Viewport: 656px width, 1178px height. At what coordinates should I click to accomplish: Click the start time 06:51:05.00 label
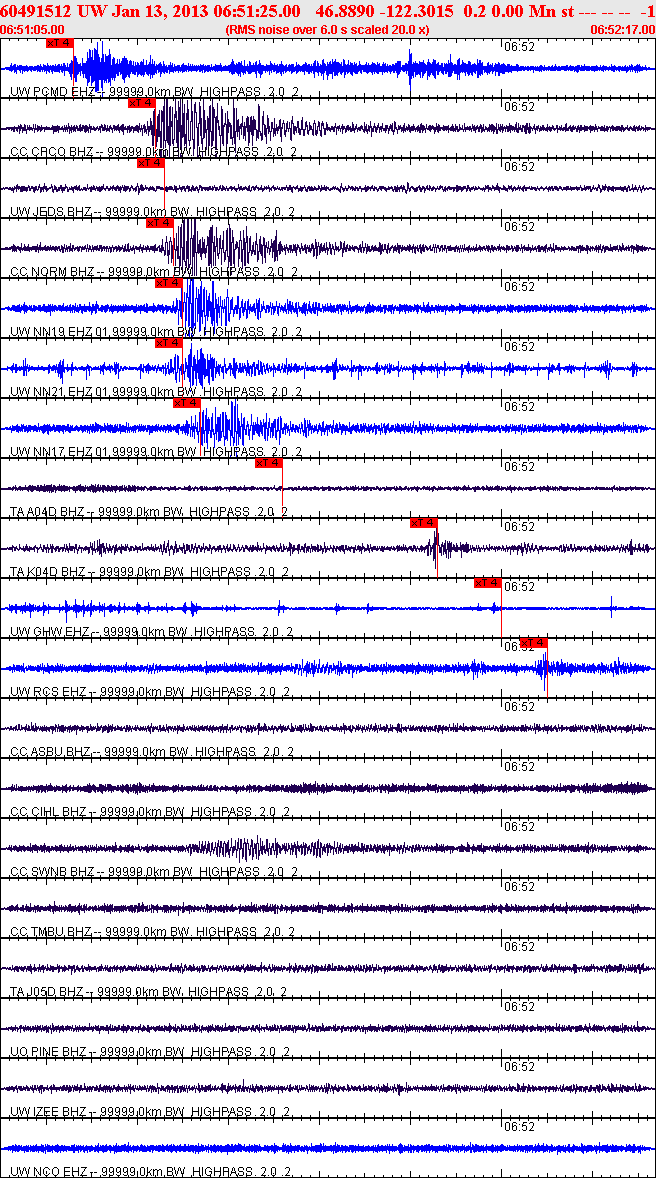point(33,29)
